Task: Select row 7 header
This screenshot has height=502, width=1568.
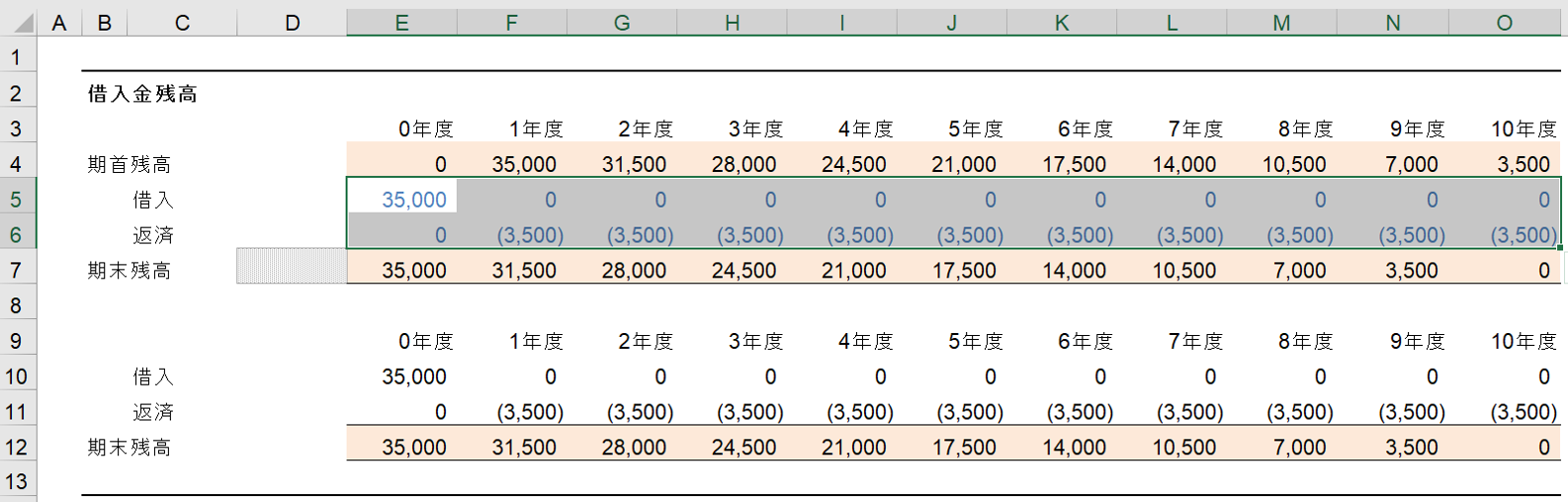Action: [x=17, y=271]
